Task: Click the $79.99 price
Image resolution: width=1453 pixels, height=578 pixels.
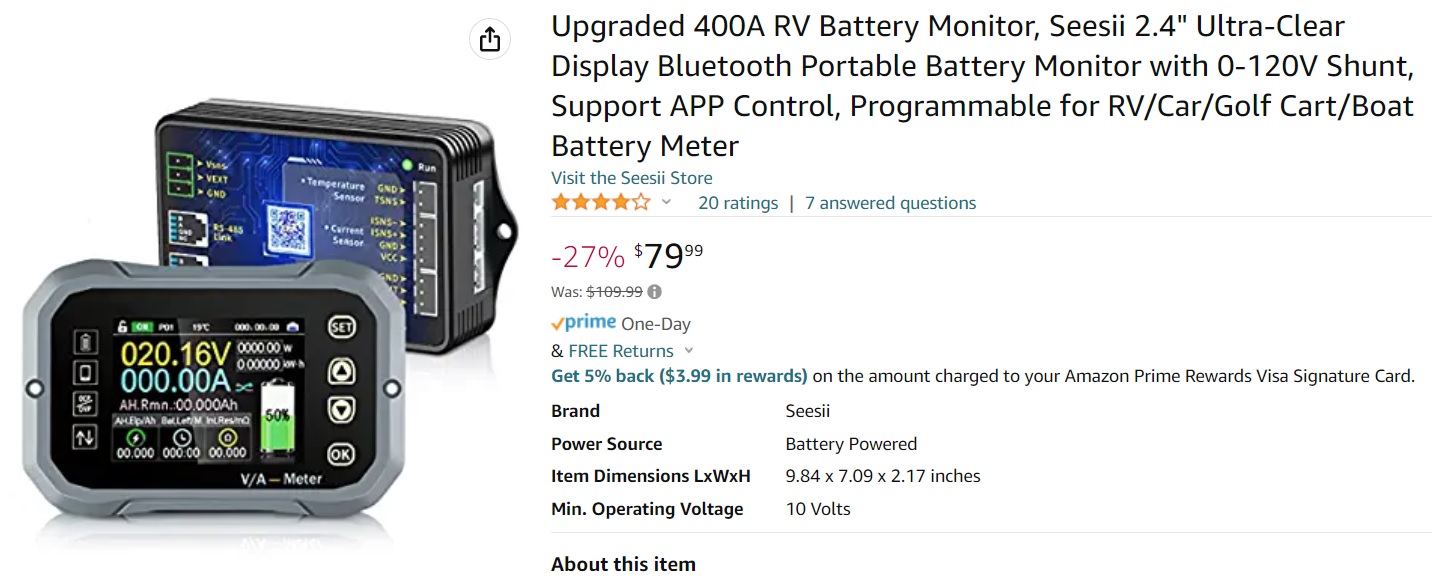Action: tap(668, 257)
